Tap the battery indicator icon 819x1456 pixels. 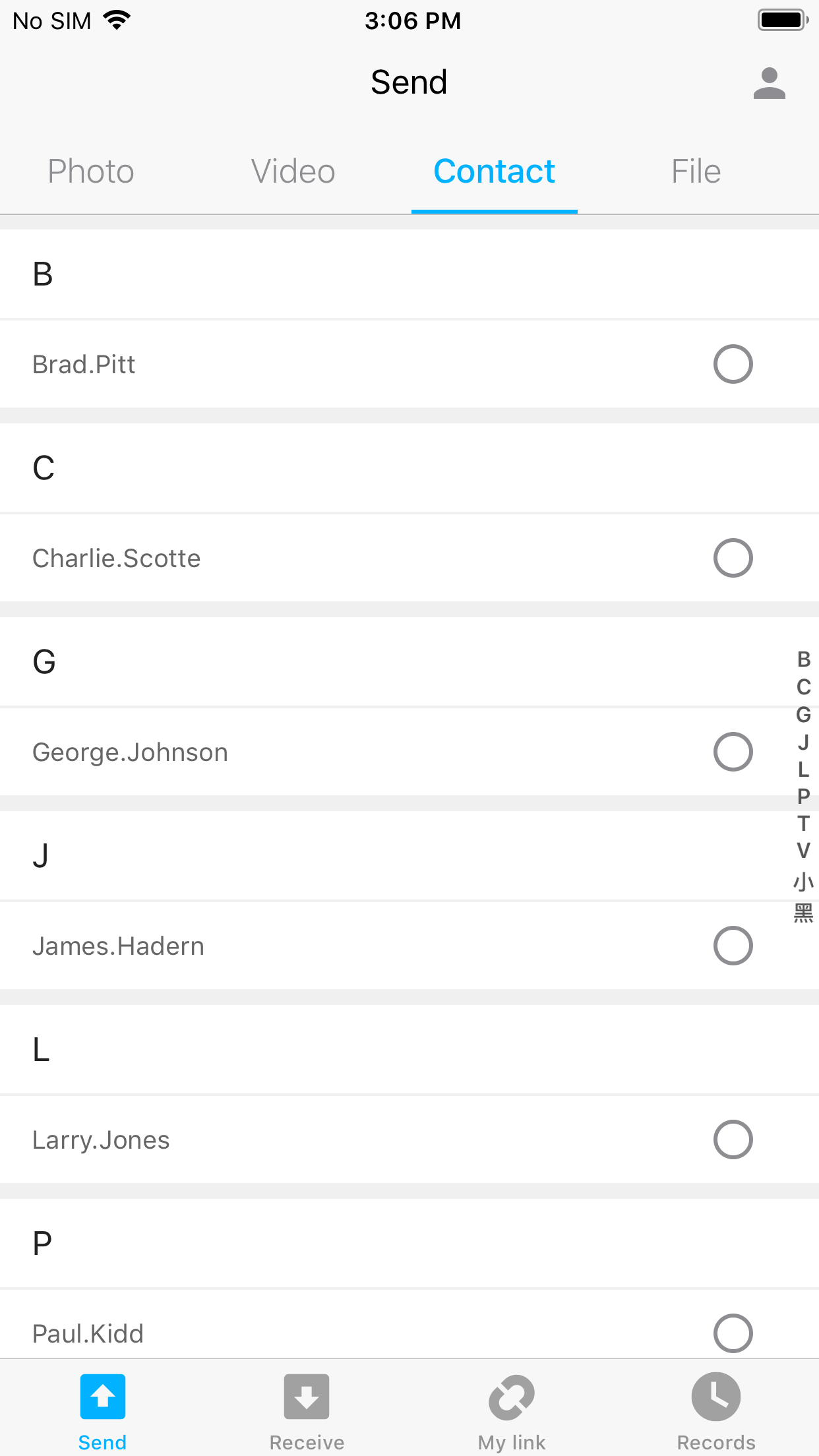coord(783,20)
